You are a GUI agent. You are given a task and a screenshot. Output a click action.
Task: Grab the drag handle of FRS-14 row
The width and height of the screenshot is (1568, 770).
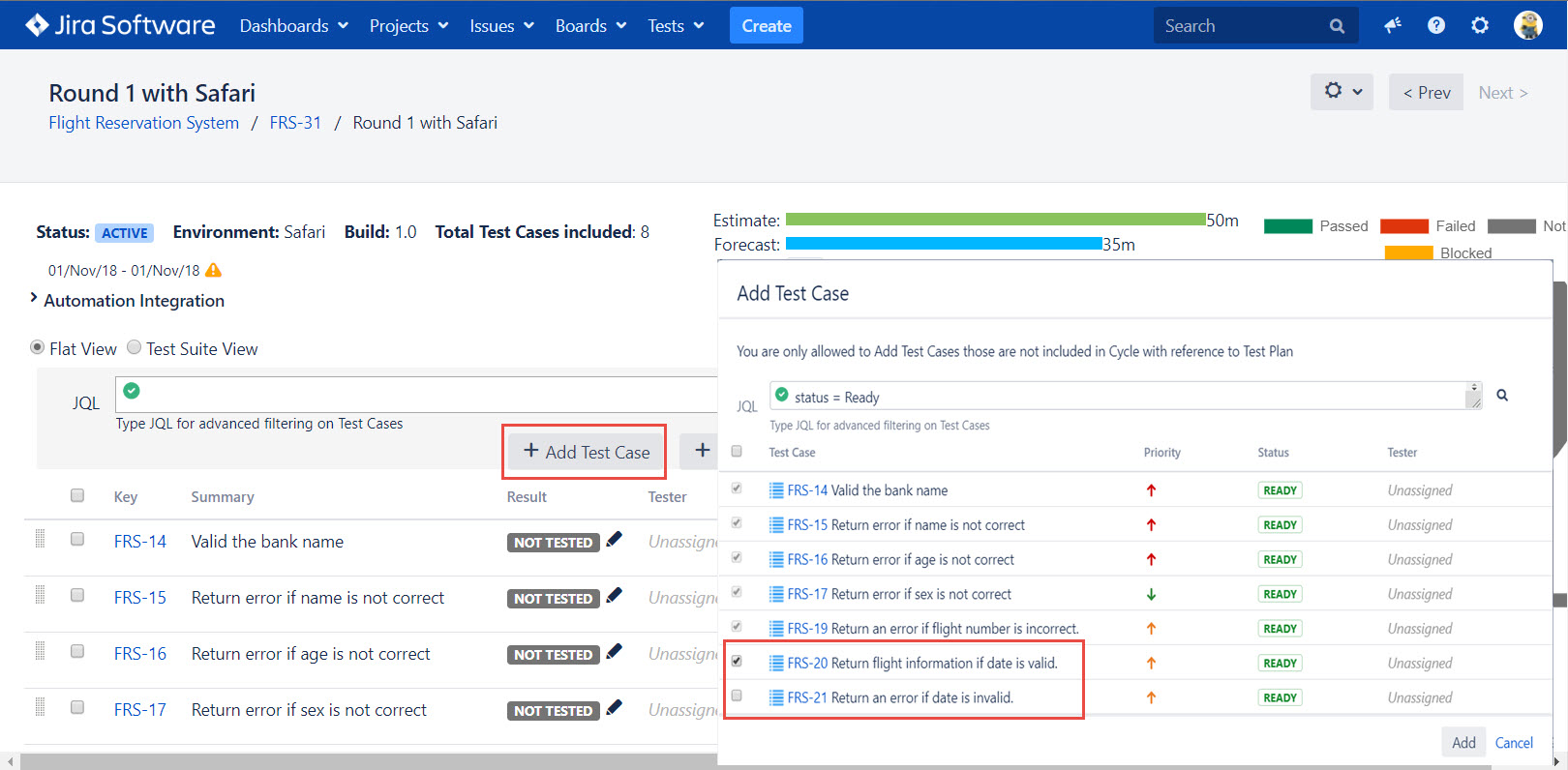pyautogui.click(x=40, y=539)
